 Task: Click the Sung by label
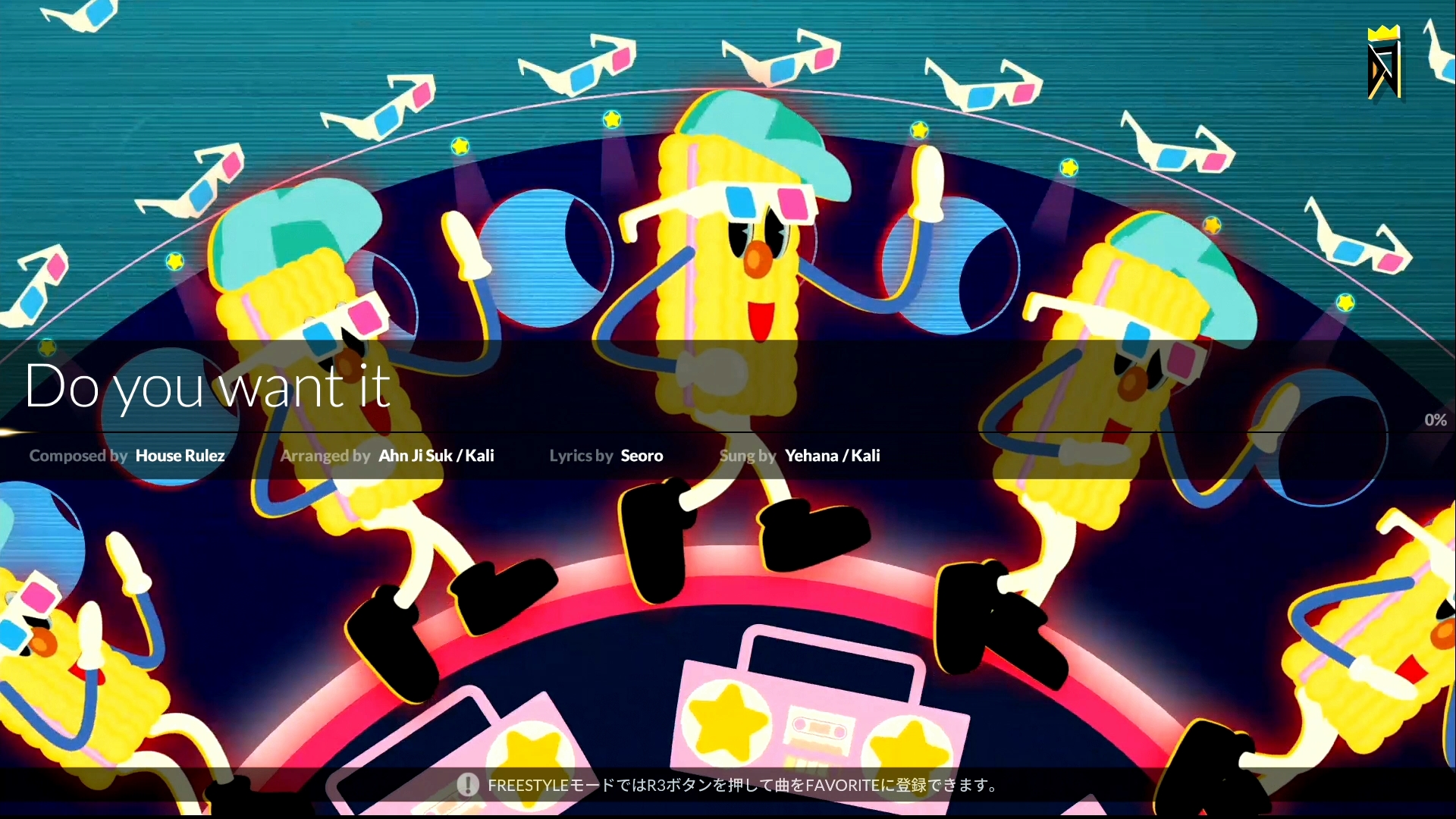748,456
